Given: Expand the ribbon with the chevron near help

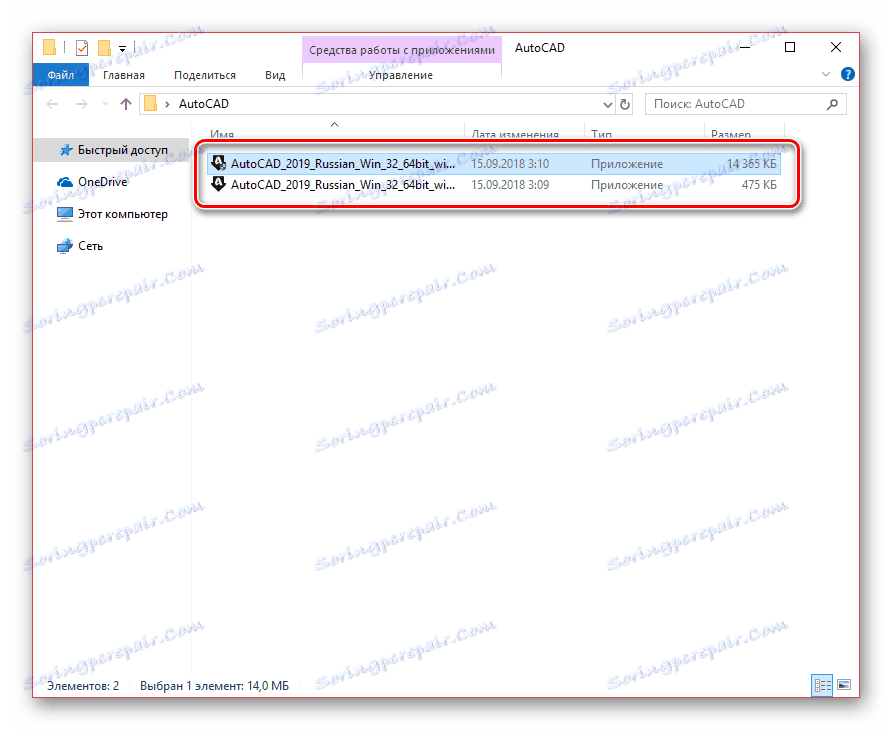Looking at the screenshot, I should pyautogui.click(x=826, y=74).
